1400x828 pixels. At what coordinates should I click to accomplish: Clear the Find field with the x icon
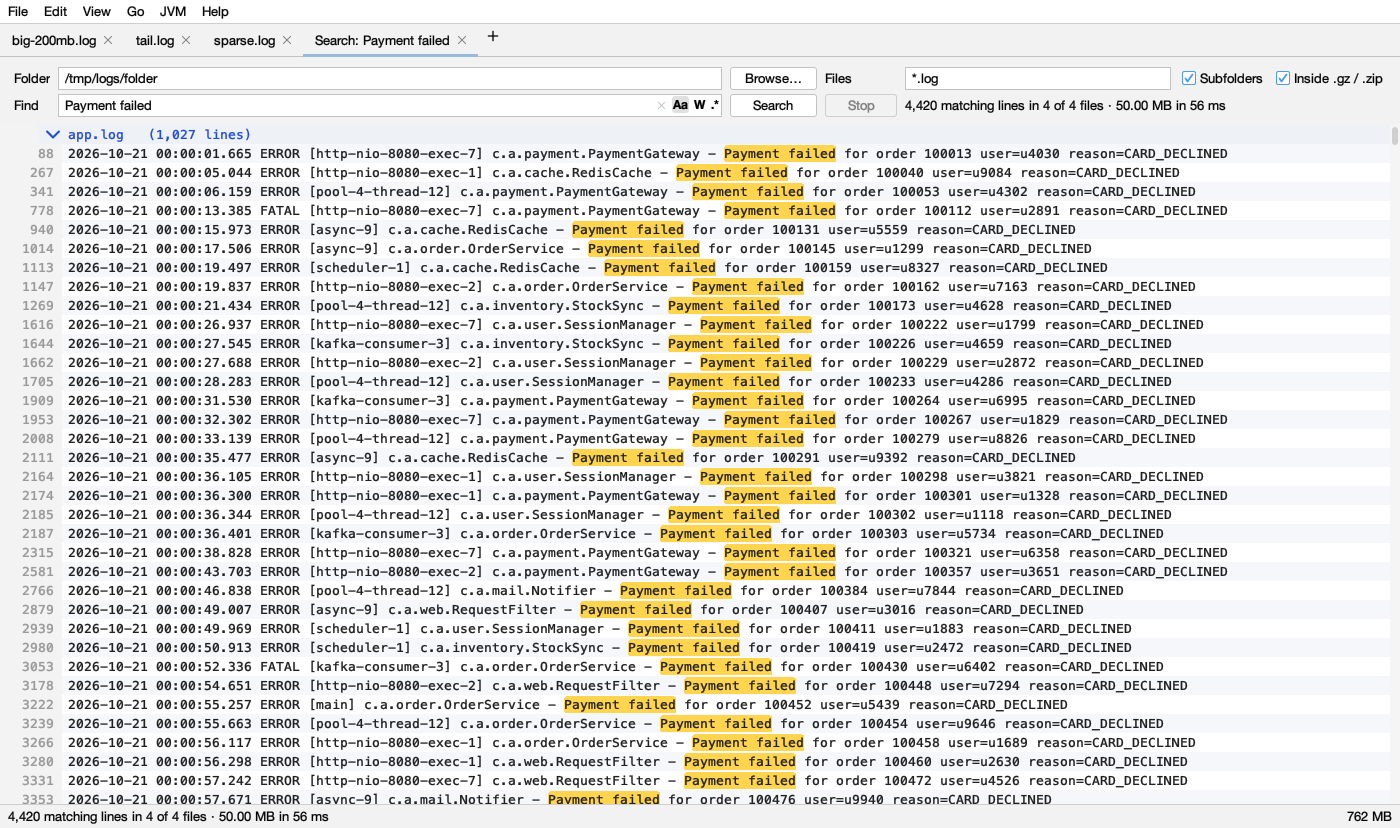pyautogui.click(x=661, y=105)
